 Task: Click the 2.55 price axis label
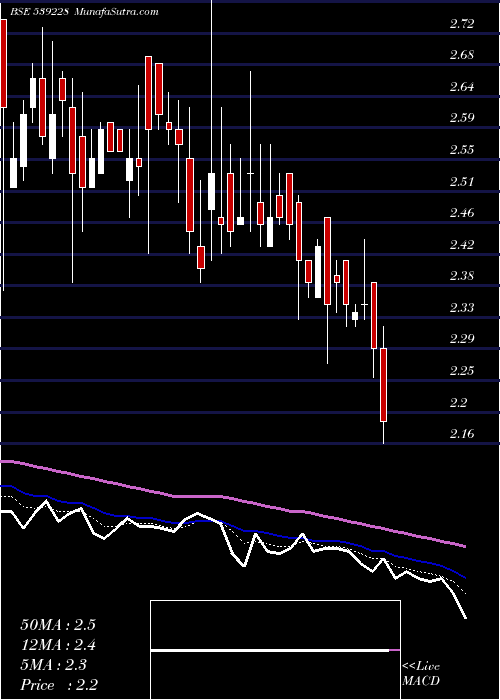click(462, 150)
